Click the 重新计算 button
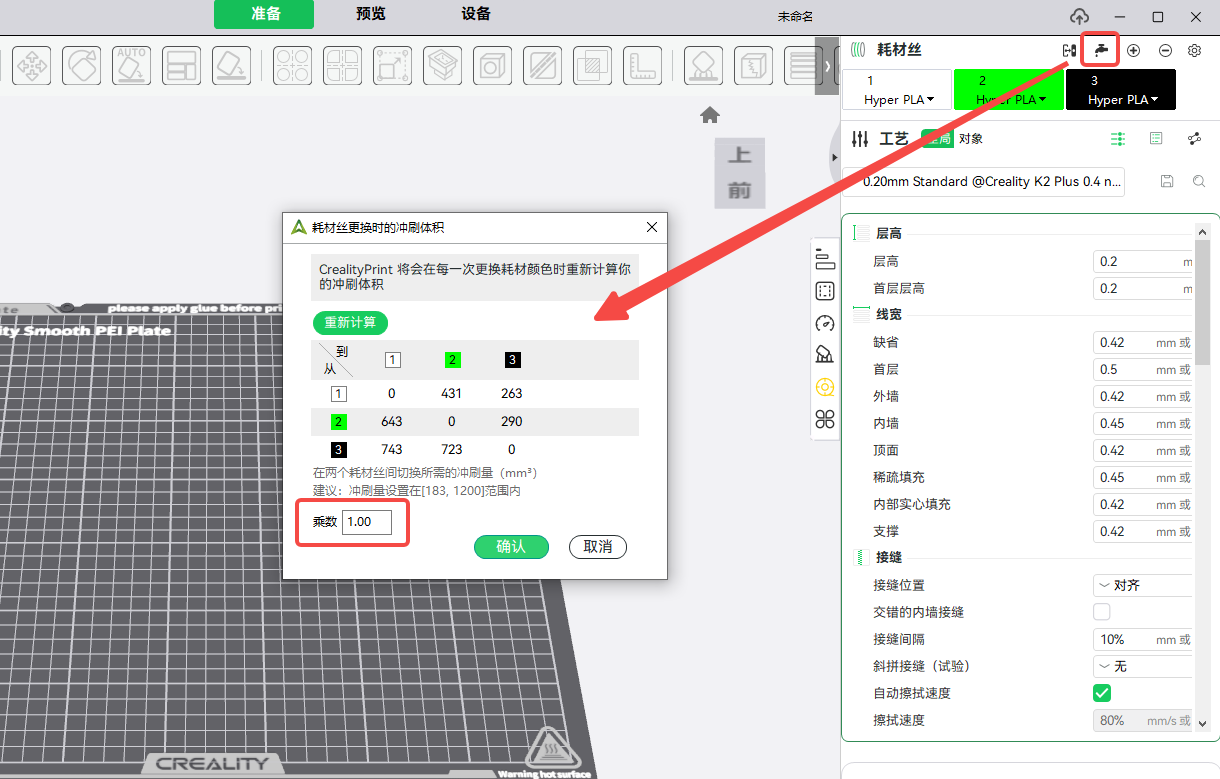The image size is (1220, 779). click(x=350, y=323)
